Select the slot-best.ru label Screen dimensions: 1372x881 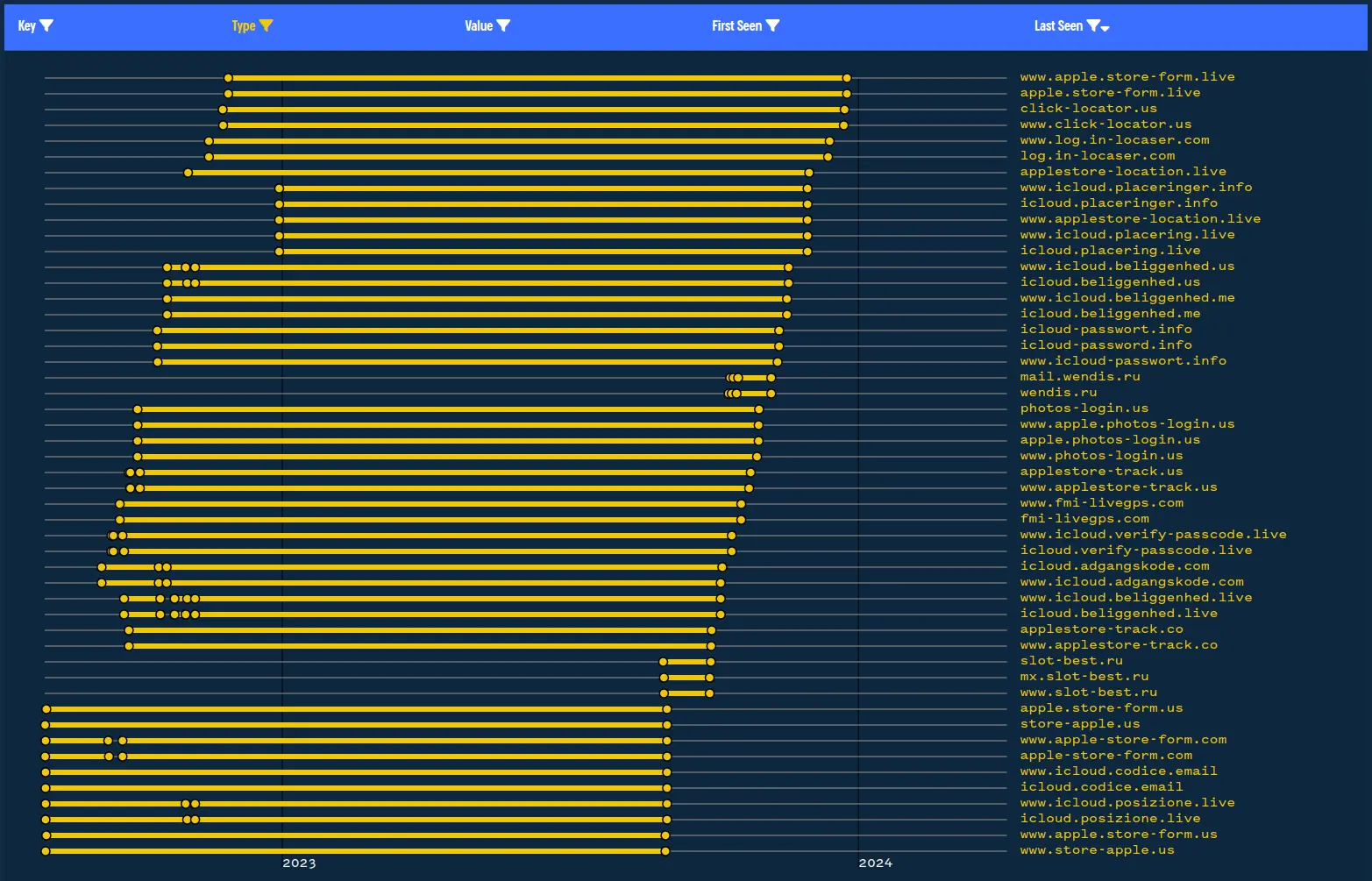pyautogui.click(x=1071, y=661)
